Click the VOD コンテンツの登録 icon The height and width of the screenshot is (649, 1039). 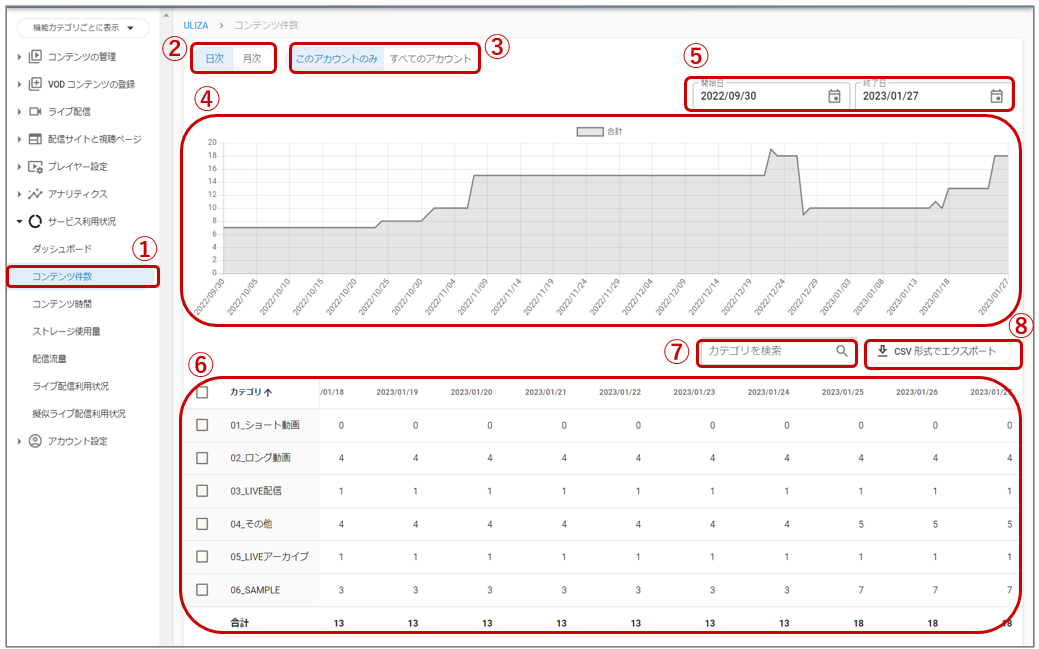35,84
